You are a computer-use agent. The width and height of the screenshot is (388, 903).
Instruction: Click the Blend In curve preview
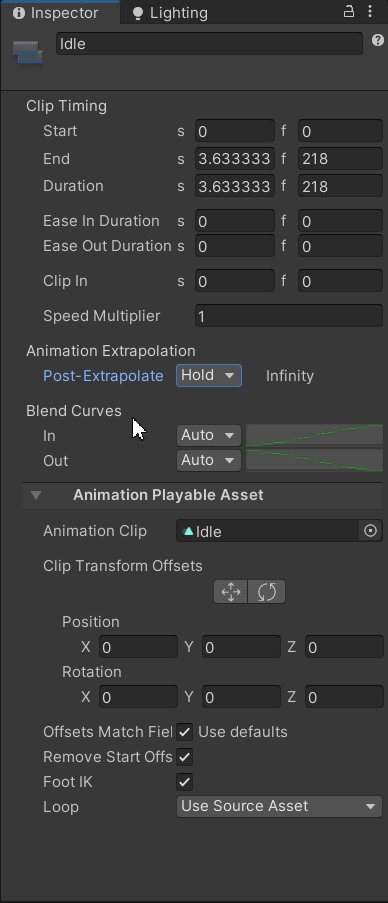[x=314, y=435]
